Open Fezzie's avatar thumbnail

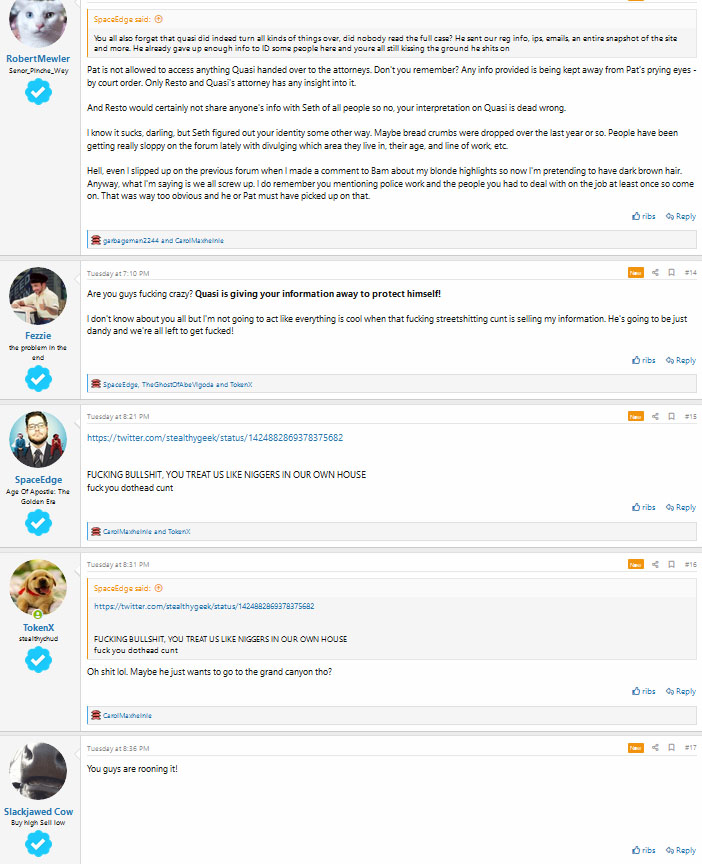(x=38, y=296)
